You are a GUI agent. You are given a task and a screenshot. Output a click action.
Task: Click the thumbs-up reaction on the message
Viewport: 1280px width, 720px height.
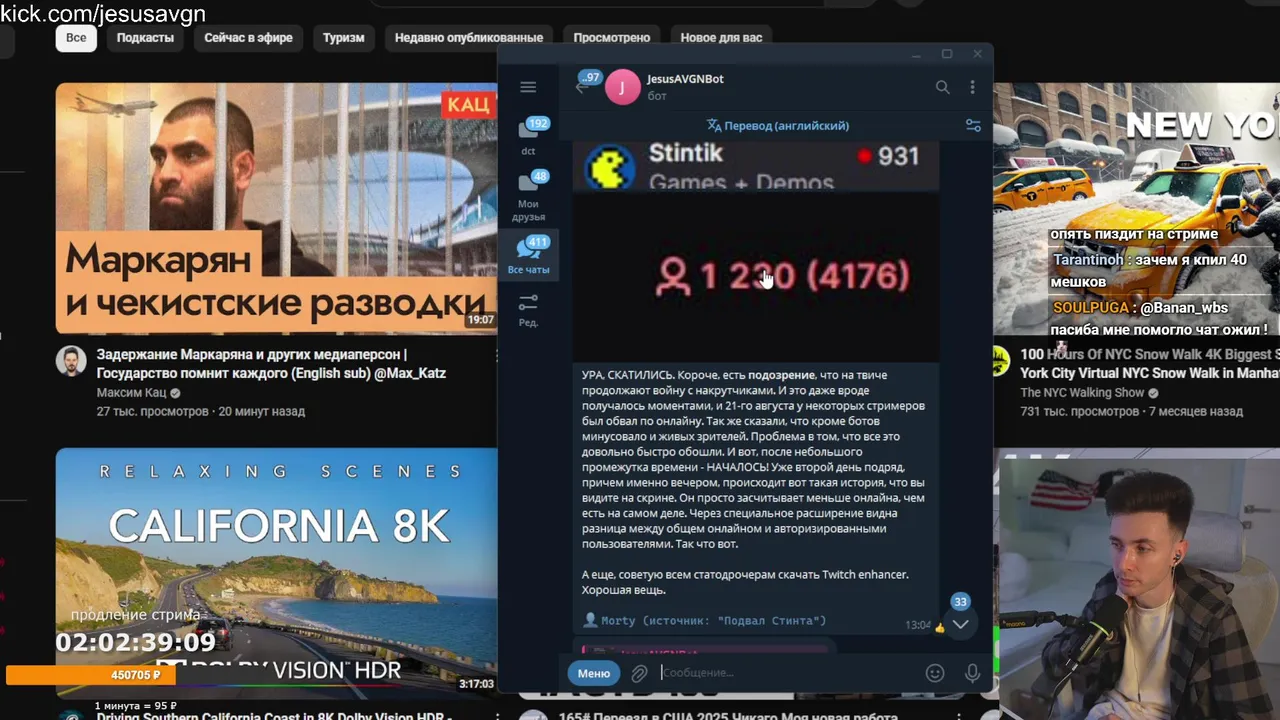[939, 627]
